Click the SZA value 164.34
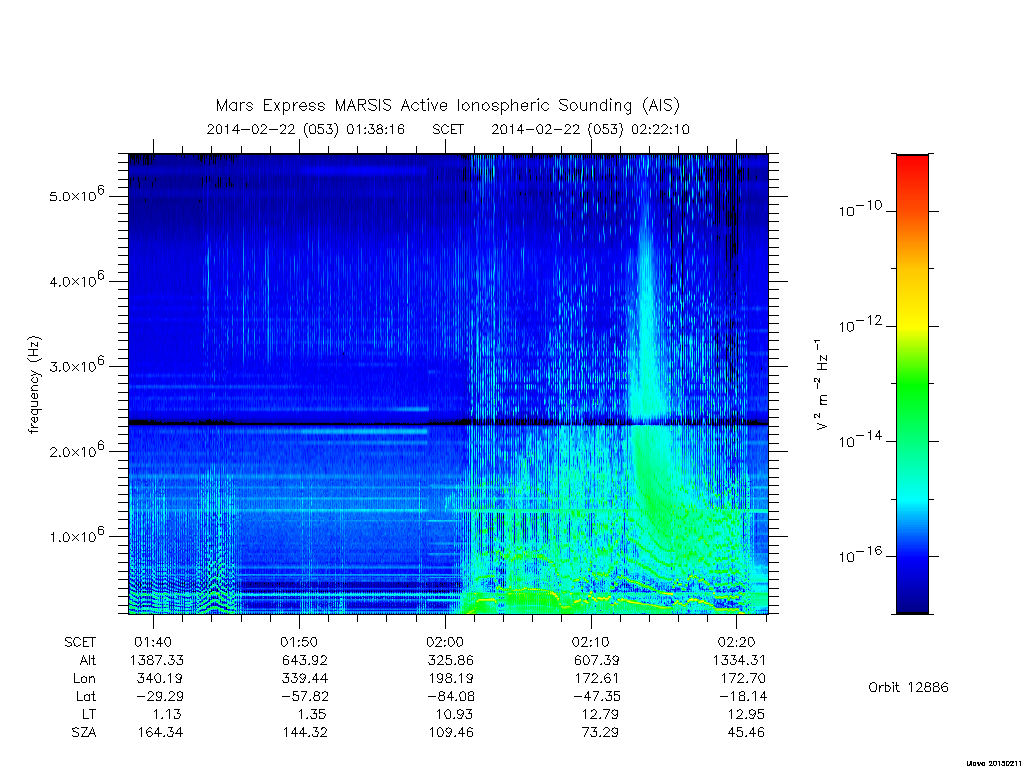 160,732
